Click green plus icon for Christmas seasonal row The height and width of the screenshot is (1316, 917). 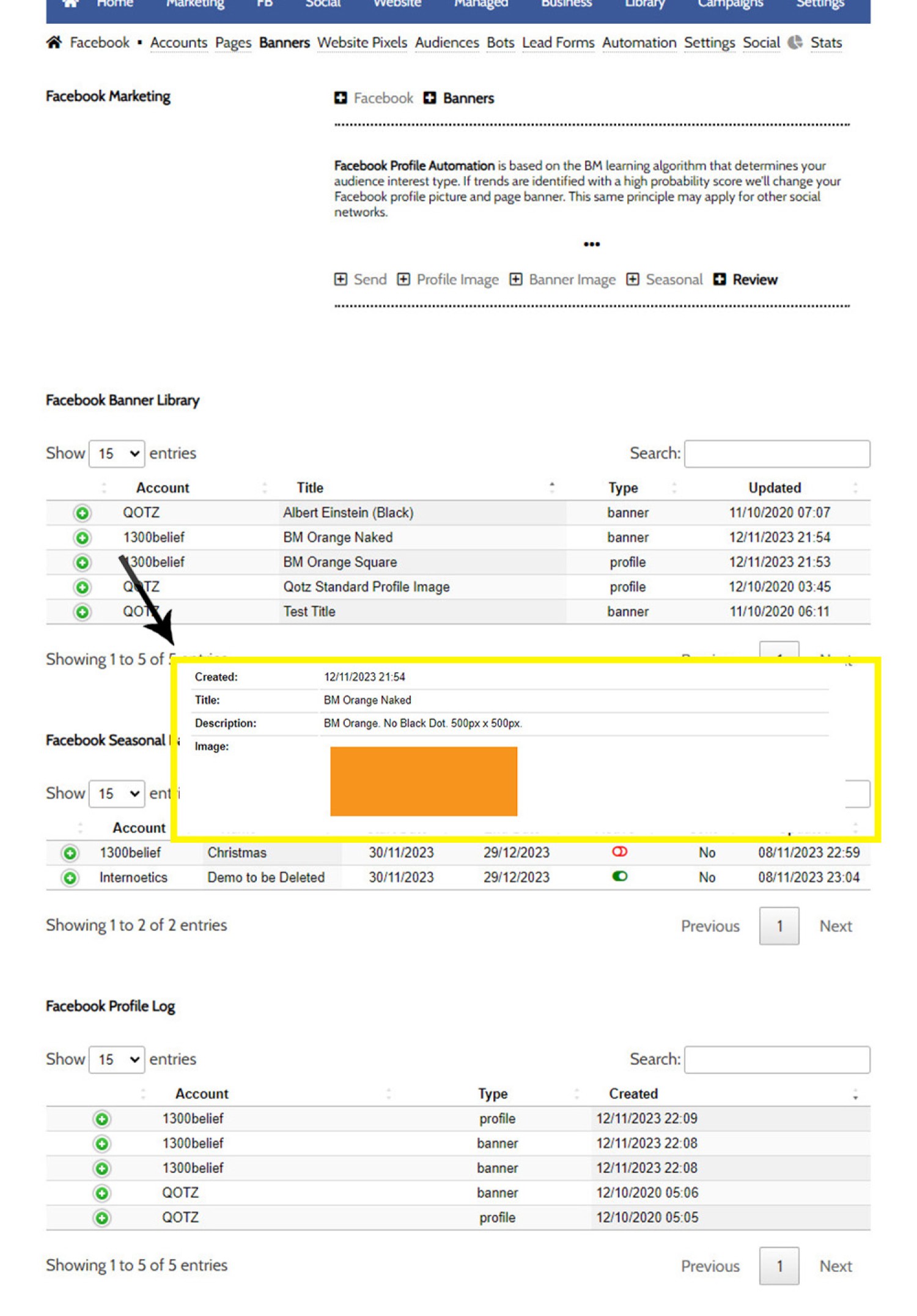pyautogui.click(x=70, y=852)
